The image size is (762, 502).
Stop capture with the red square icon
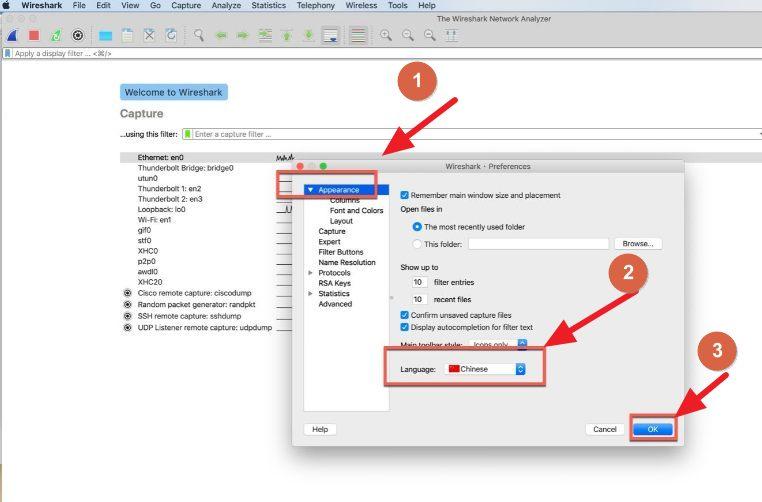[x=34, y=35]
